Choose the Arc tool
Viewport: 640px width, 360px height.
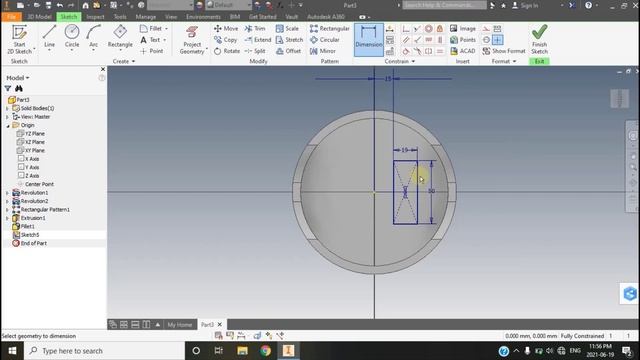93,37
